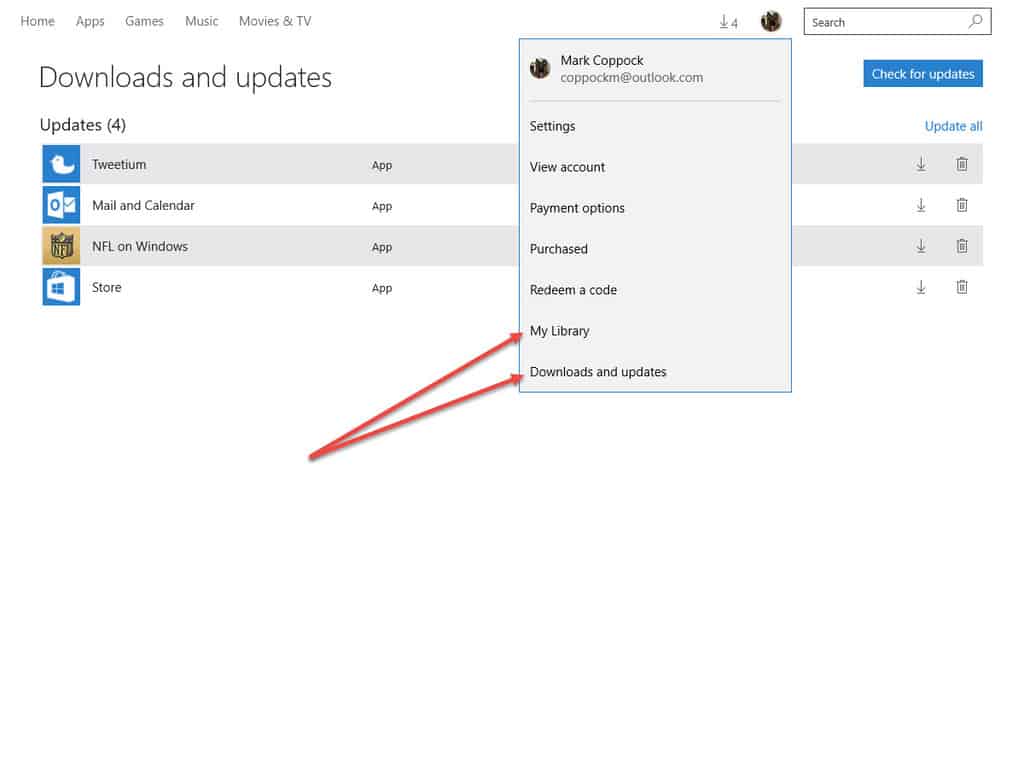
Task: Click Mark Coppock's avatar in the account menu
Action: (540, 68)
